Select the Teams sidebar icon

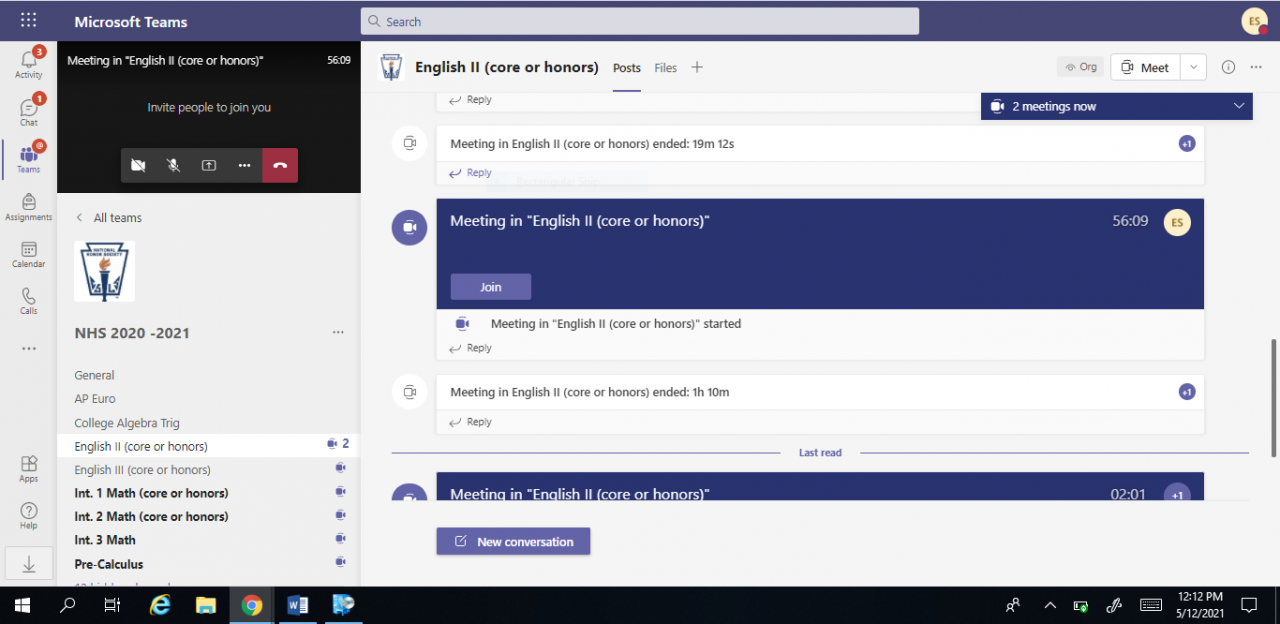[x=28, y=158]
